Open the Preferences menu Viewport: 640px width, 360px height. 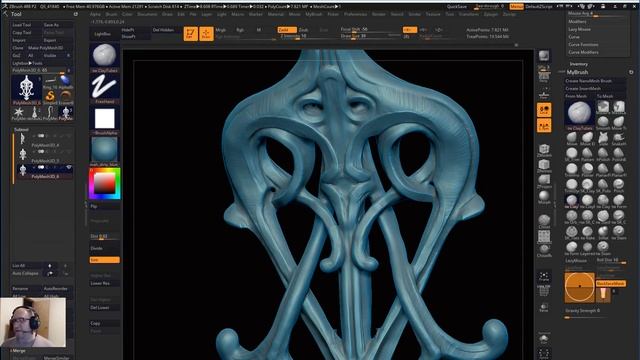(355, 14)
